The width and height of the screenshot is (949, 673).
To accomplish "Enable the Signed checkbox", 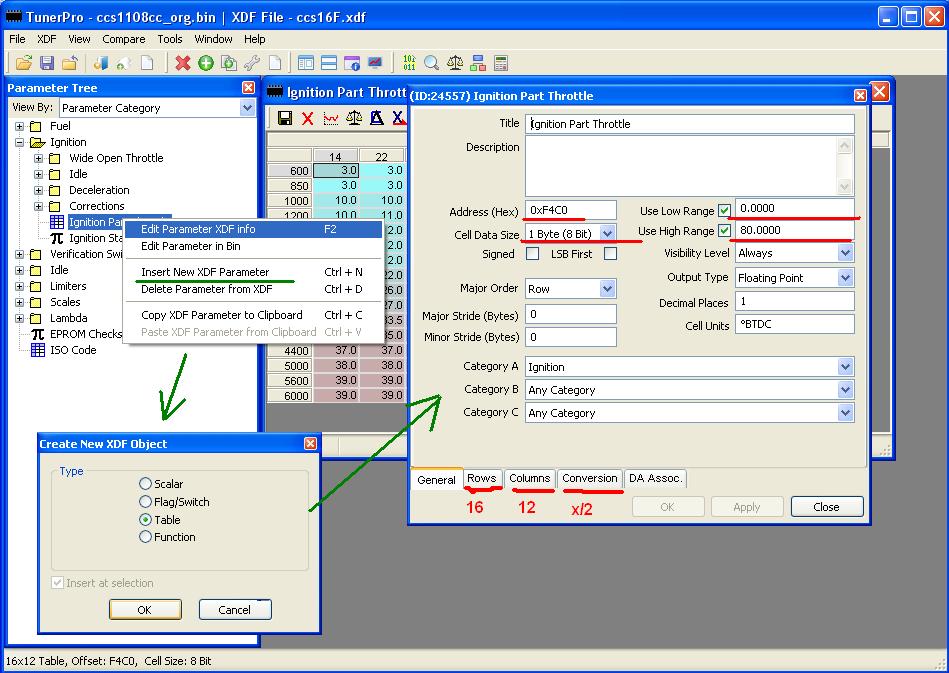I will click(x=532, y=254).
